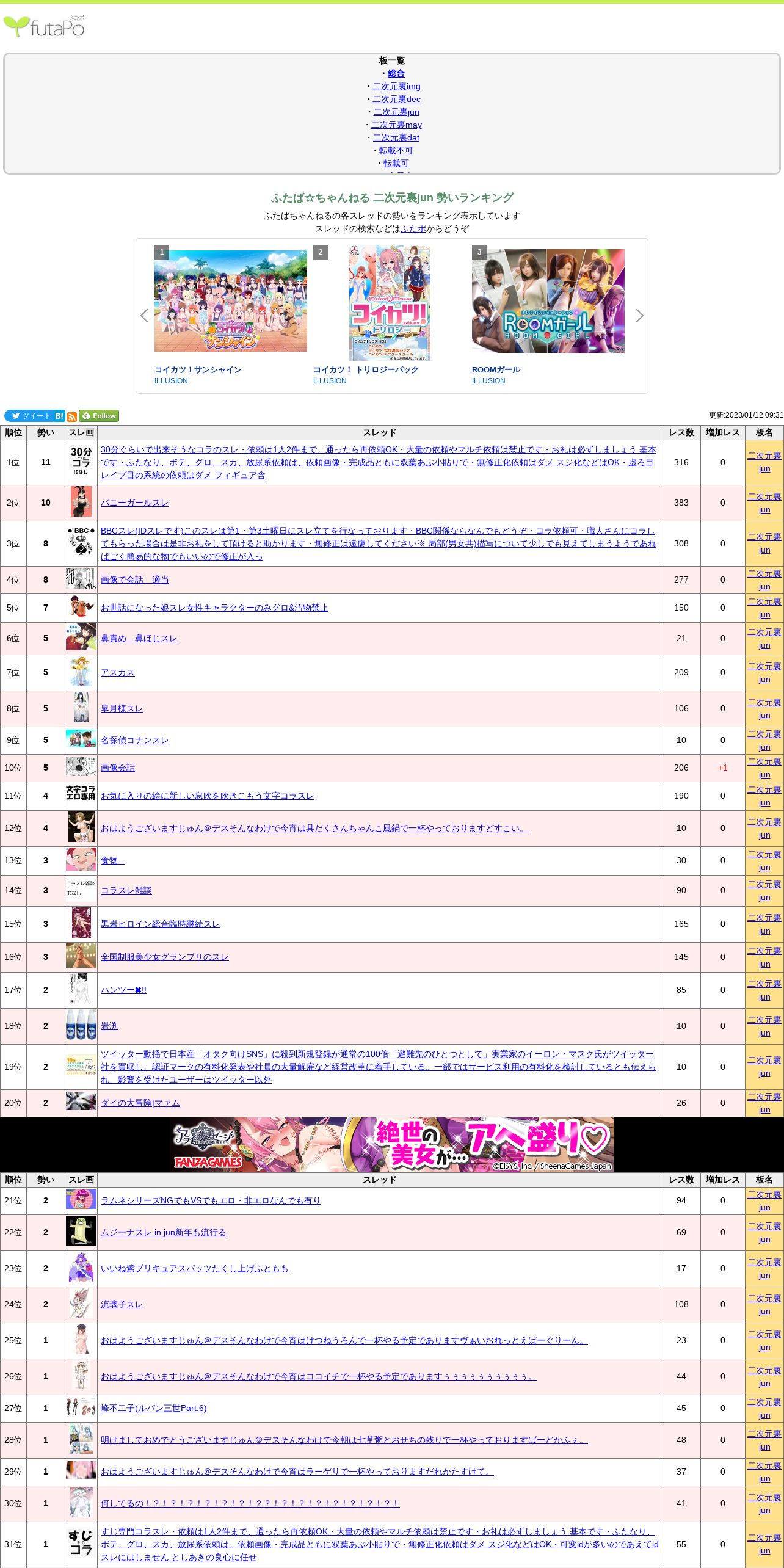Open thread 岩渕
The height and width of the screenshot is (1568, 784).
pyautogui.click(x=109, y=1026)
